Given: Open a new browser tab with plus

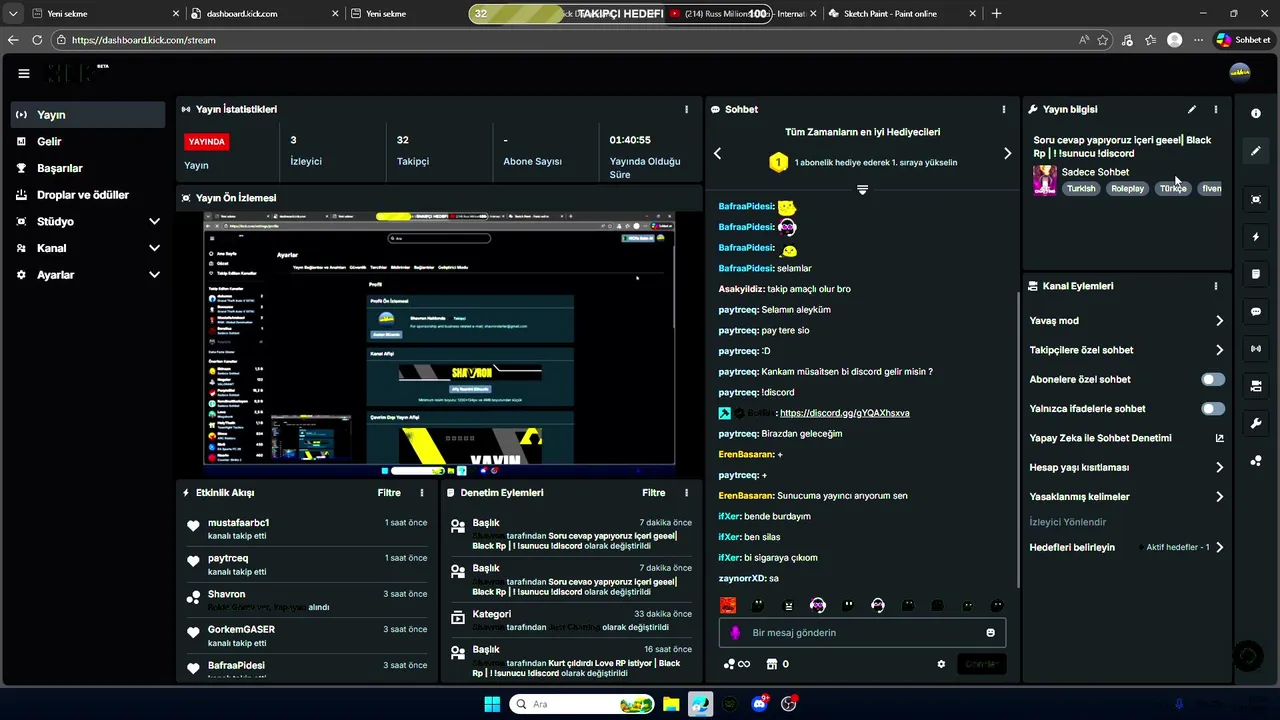Looking at the screenshot, I should [x=996, y=14].
